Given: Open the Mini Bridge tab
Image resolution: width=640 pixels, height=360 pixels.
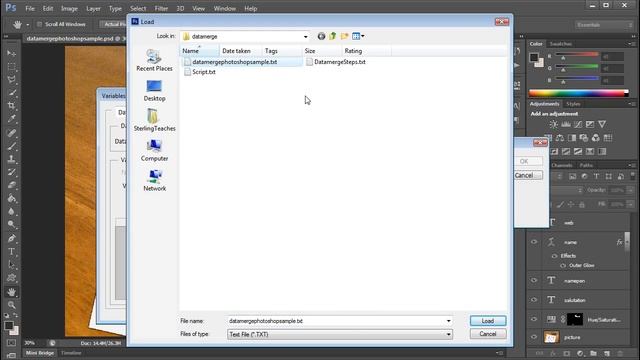Looking at the screenshot, I should (x=40, y=353).
